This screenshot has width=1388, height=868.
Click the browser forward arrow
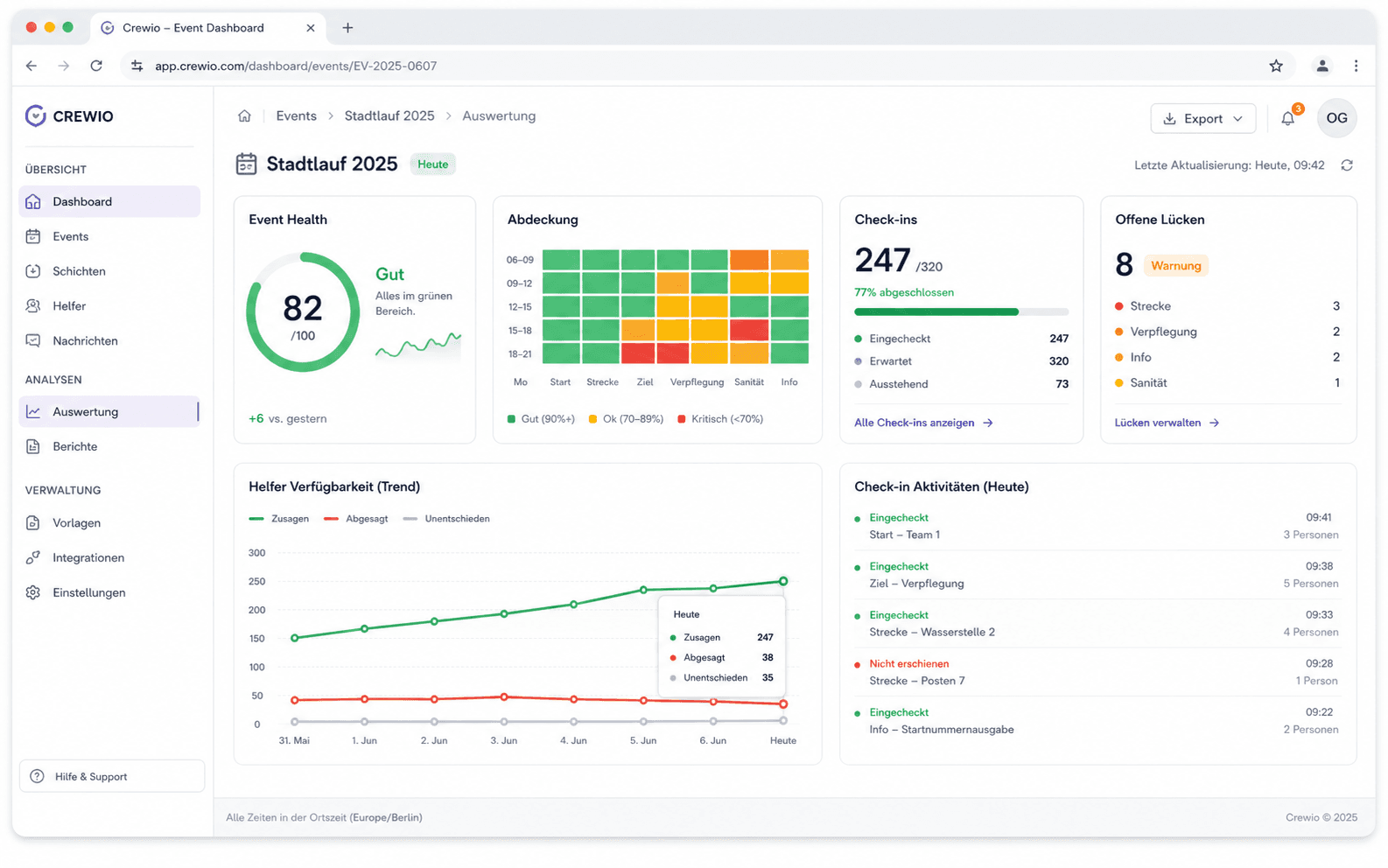point(64,66)
